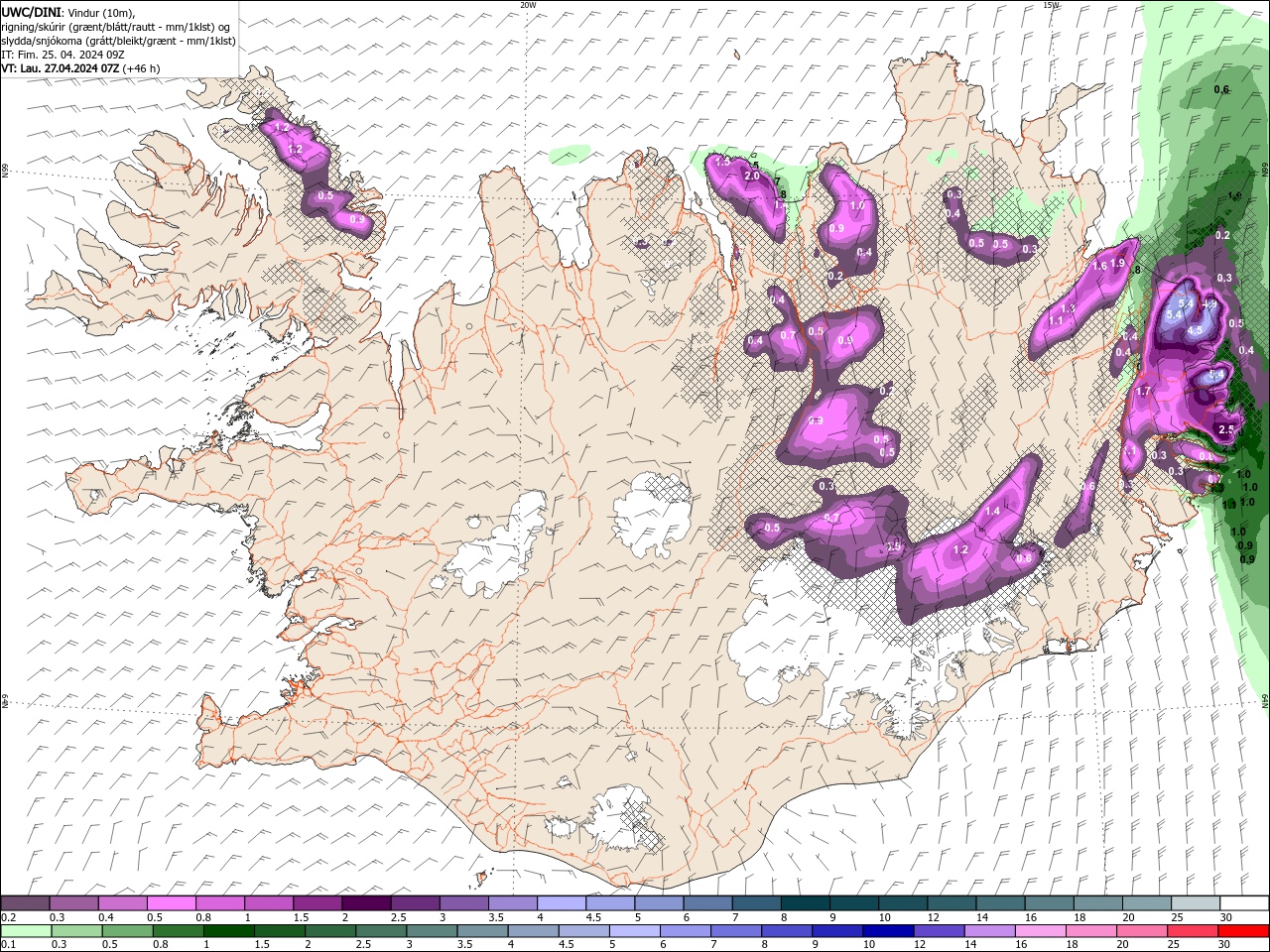Click the 'rigning/skúrir' legend description line

point(116,26)
